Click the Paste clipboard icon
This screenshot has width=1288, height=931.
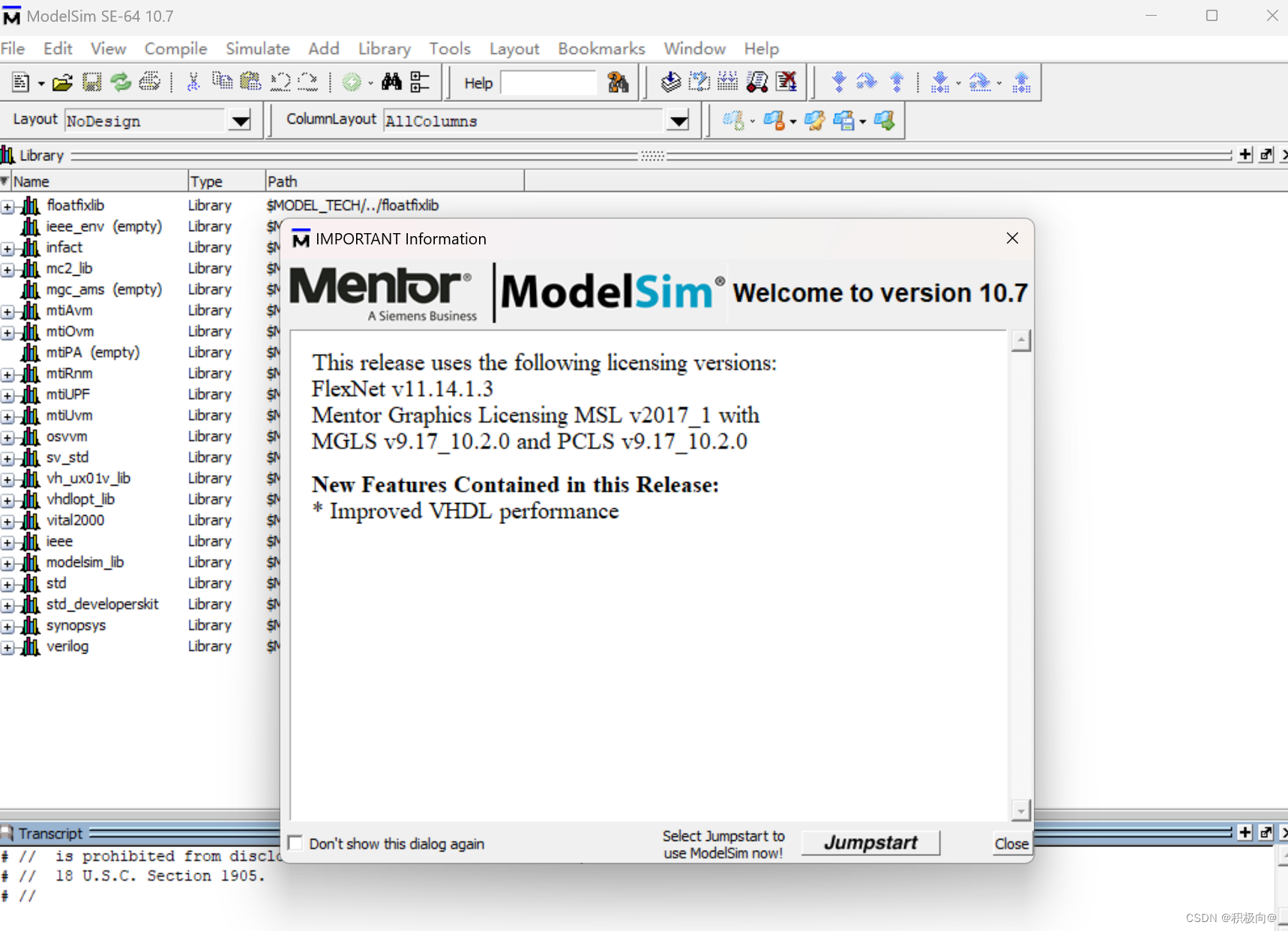(x=250, y=82)
